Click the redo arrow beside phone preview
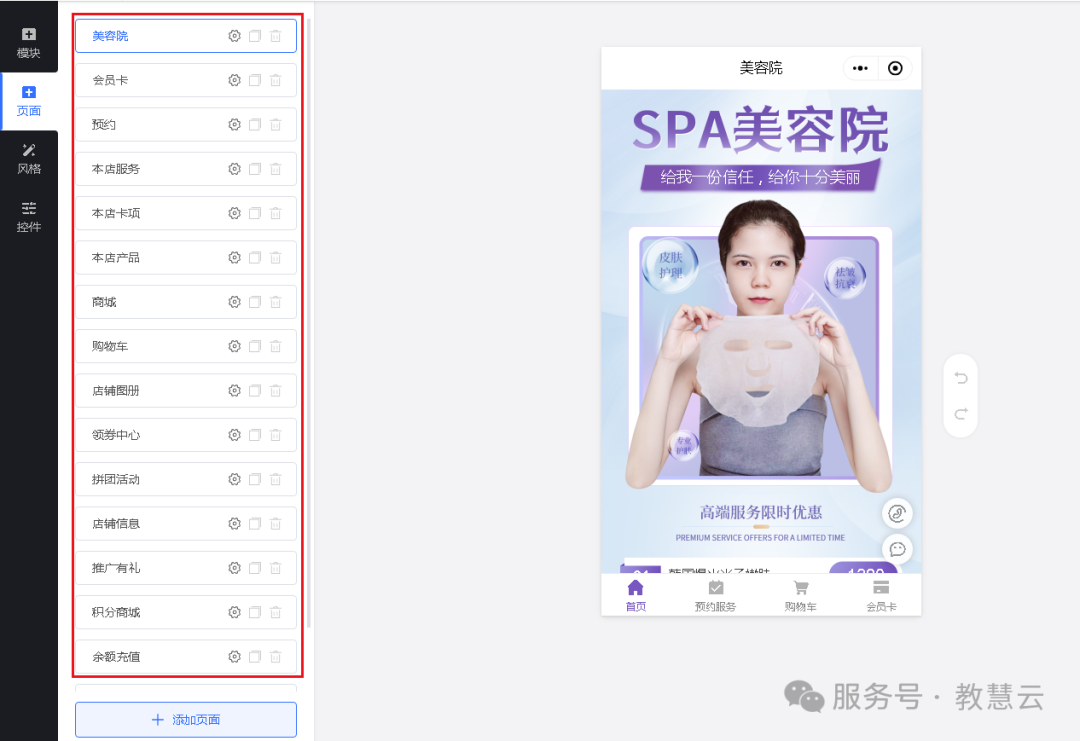 (960, 414)
